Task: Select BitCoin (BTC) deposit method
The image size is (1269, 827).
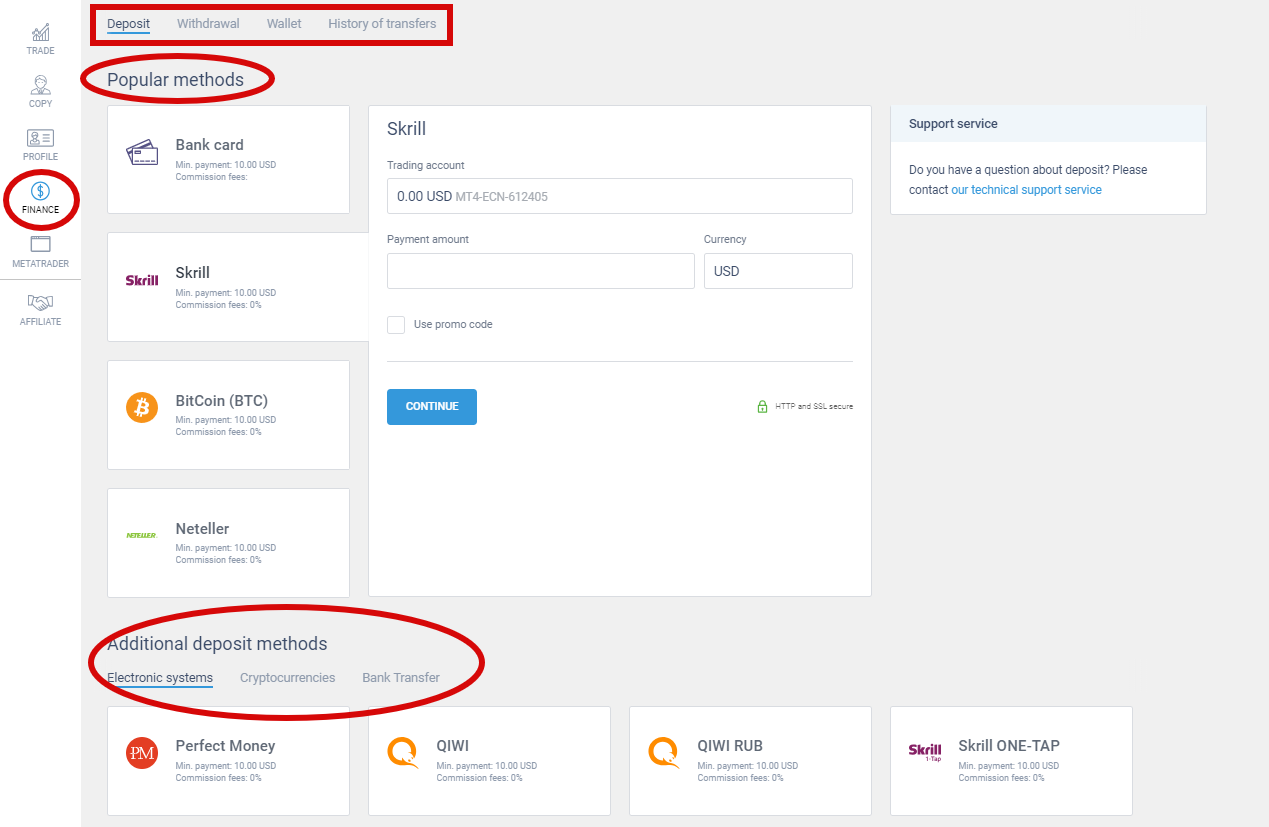Action: point(228,415)
